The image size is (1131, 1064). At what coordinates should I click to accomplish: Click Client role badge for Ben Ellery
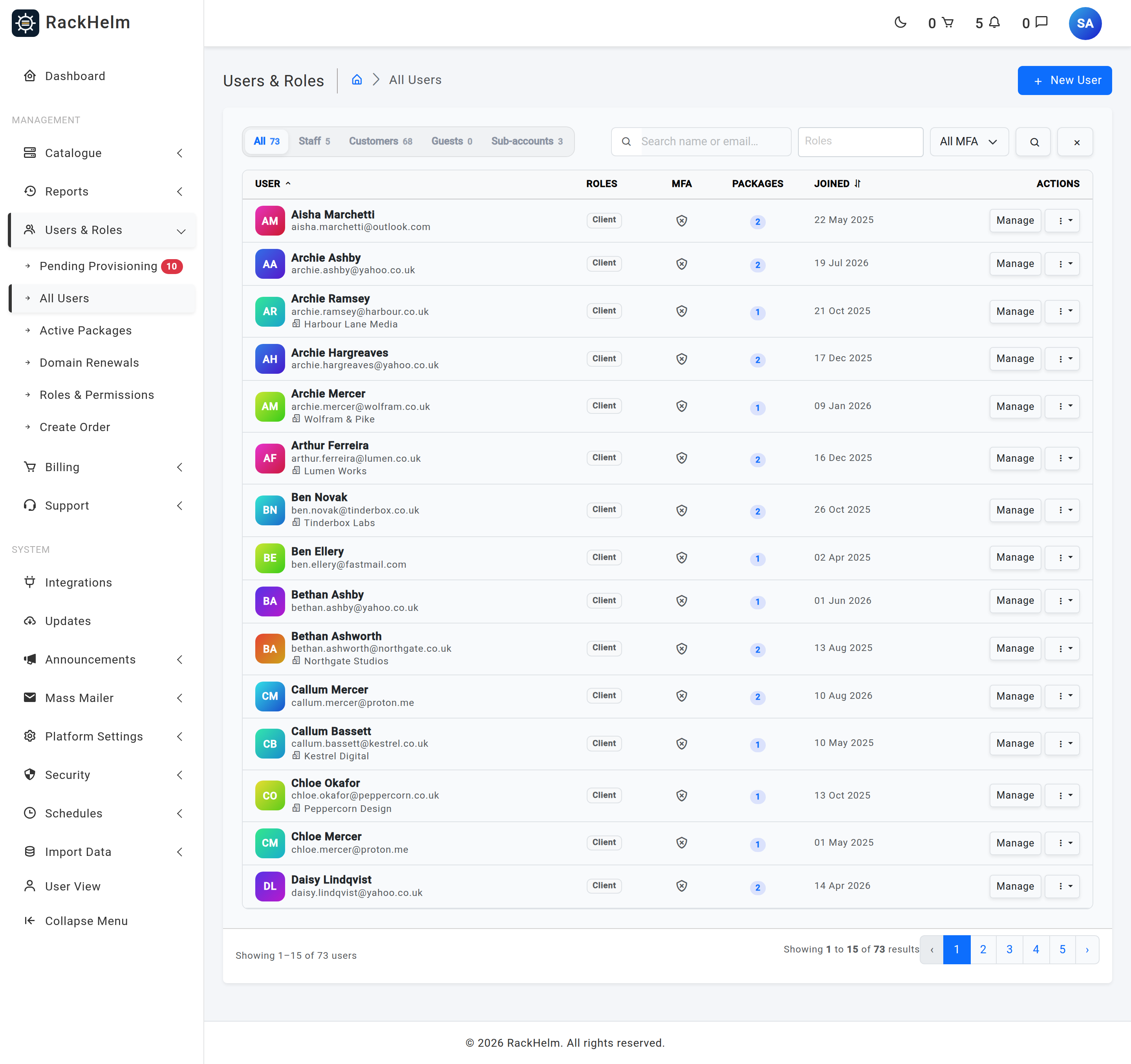click(604, 558)
